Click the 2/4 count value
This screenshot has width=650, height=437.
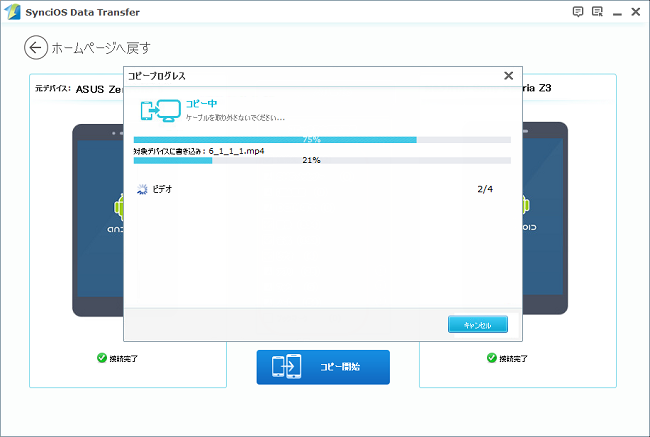[485, 189]
